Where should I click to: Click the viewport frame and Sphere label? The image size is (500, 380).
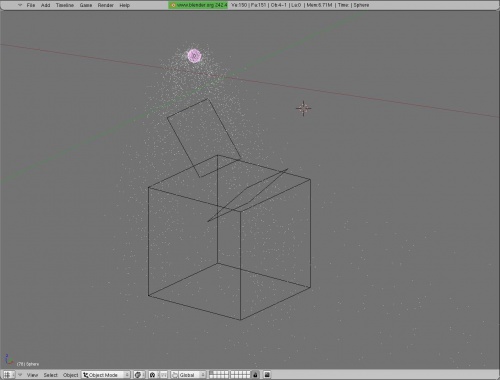(x=28, y=364)
